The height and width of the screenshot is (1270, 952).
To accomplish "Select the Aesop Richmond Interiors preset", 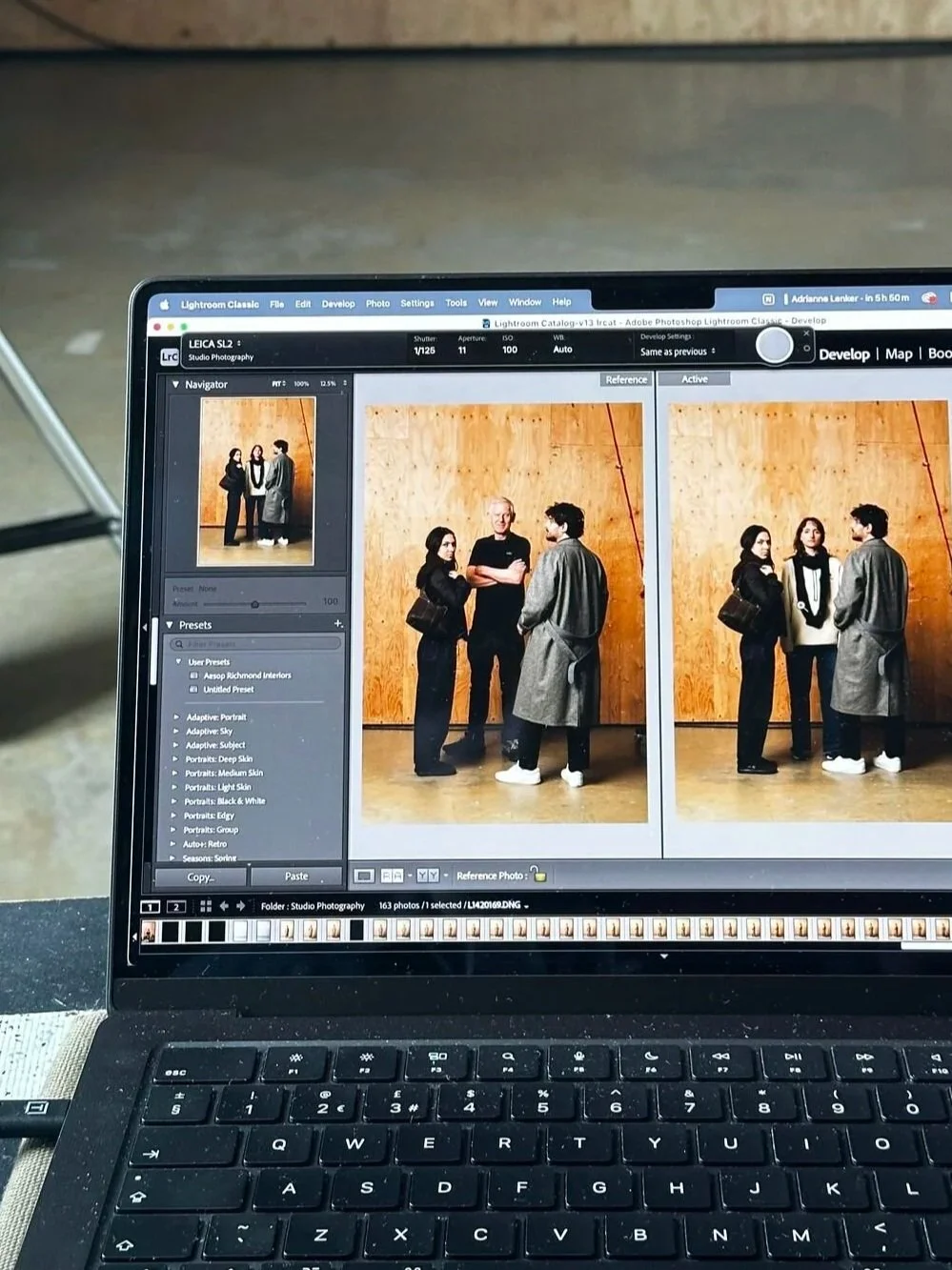I will click(x=247, y=675).
